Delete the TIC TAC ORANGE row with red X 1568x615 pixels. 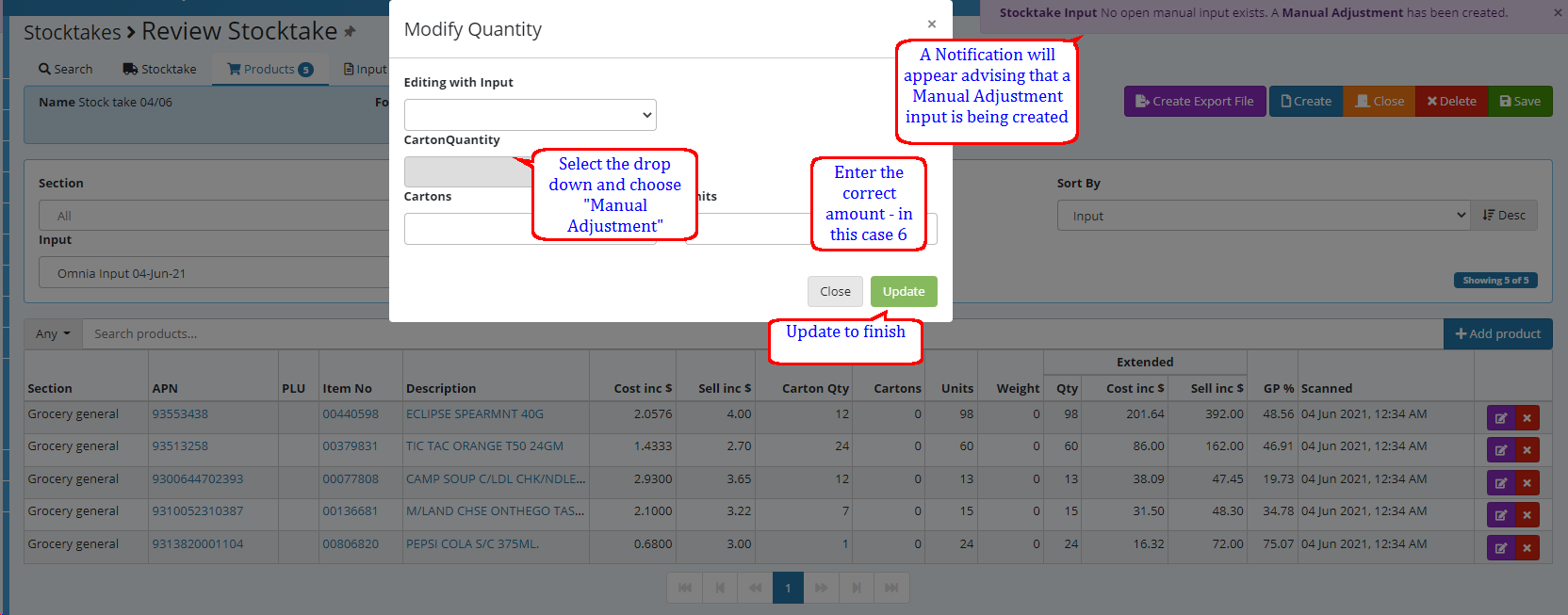(x=1527, y=450)
